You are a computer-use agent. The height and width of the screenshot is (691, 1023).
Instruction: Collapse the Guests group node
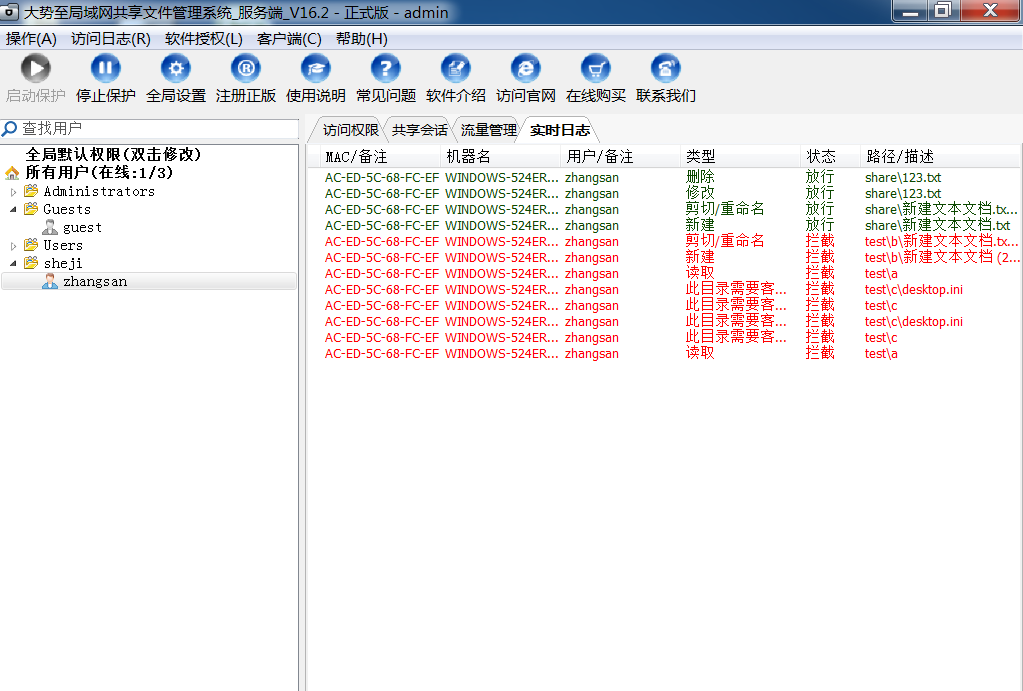[x=14, y=210]
